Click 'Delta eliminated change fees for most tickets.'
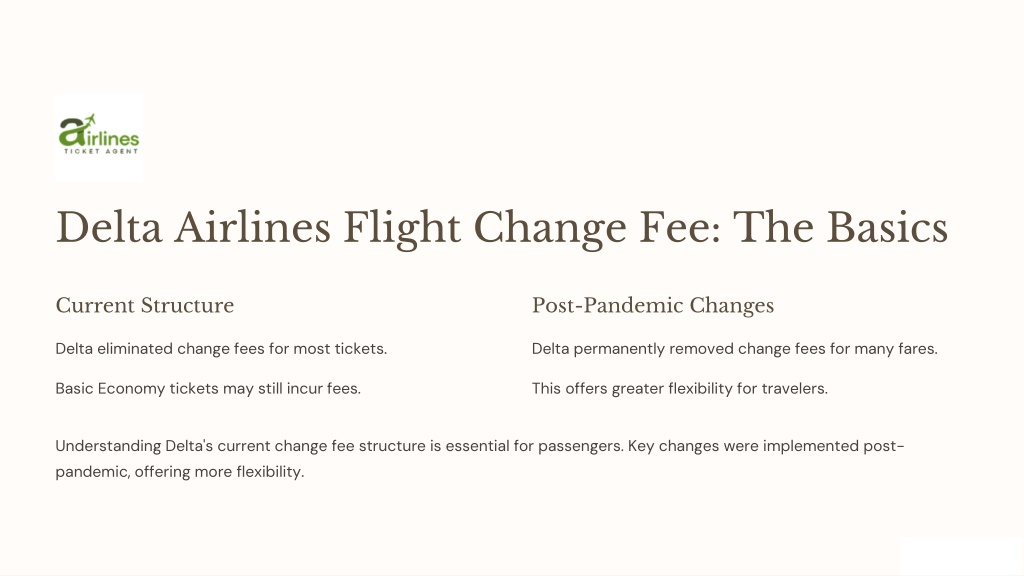This screenshot has width=1024, height=576. (221, 349)
